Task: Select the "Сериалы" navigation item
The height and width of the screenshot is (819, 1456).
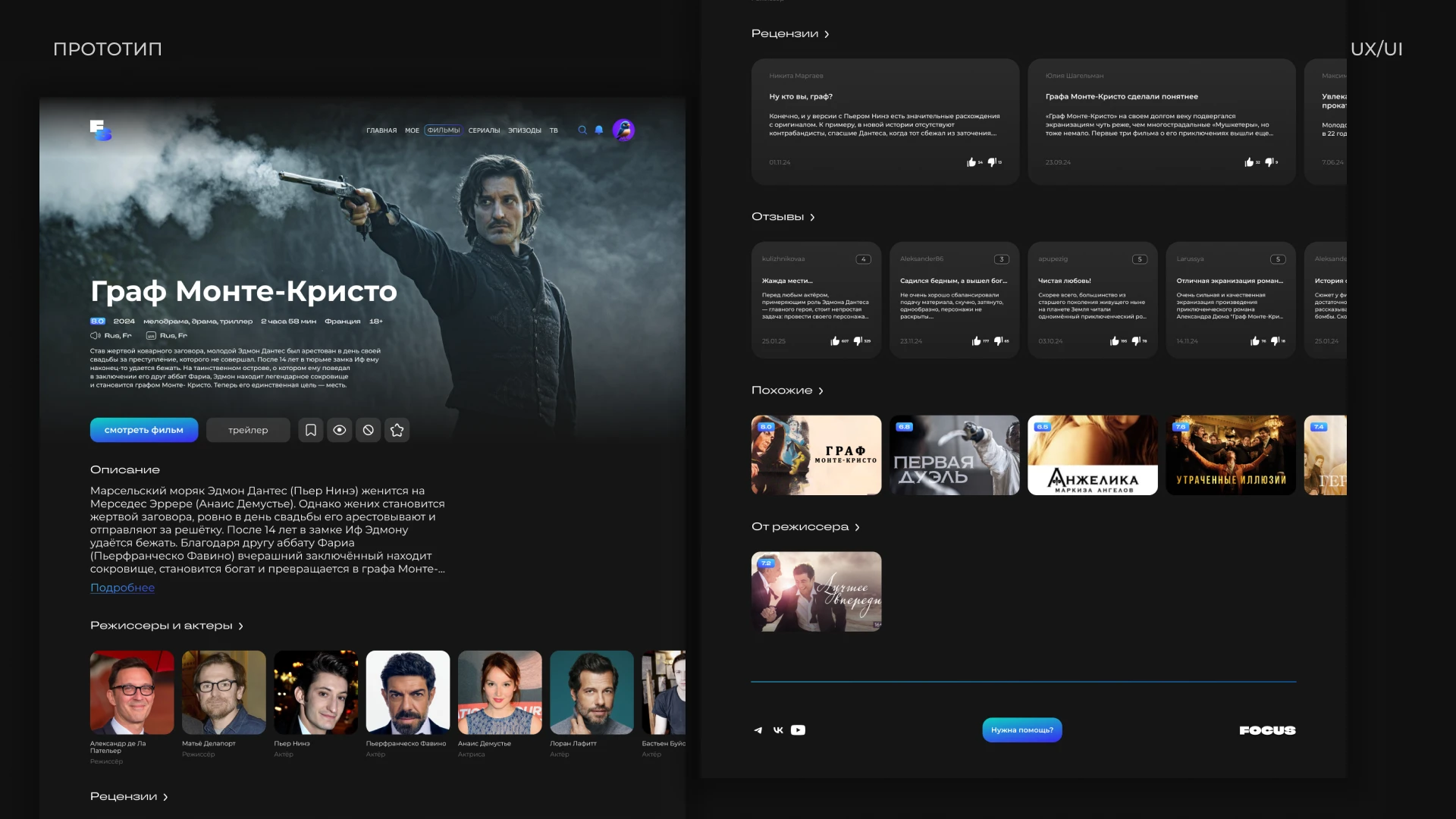Action: click(484, 130)
